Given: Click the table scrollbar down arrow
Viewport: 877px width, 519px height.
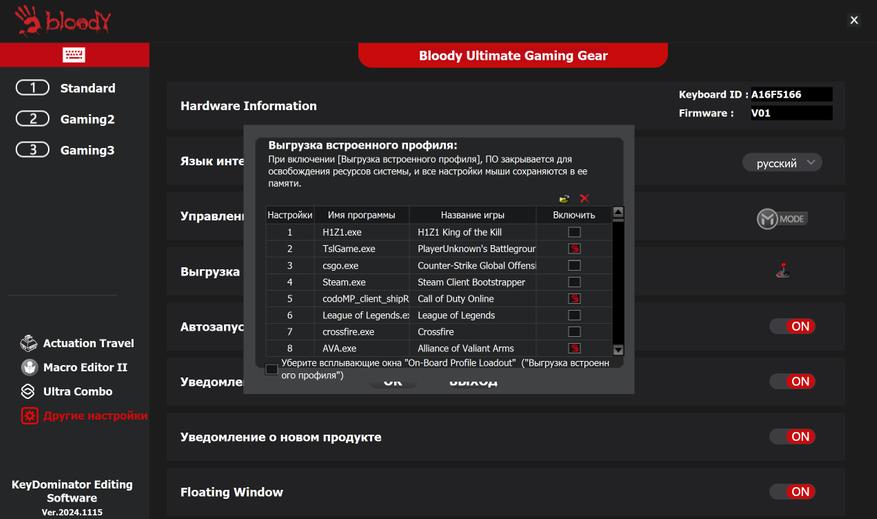Looking at the screenshot, I should pos(618,350).
